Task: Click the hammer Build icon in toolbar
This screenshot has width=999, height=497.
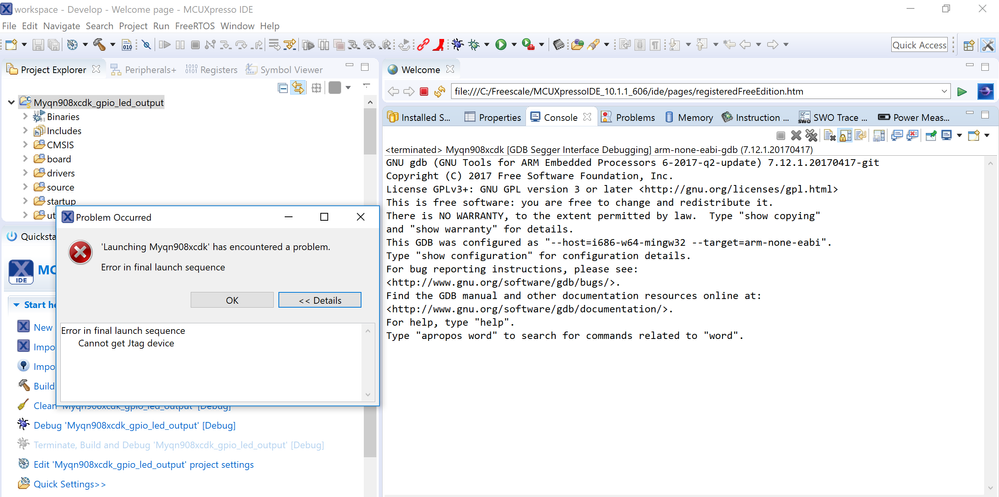Action: [99, 45]
